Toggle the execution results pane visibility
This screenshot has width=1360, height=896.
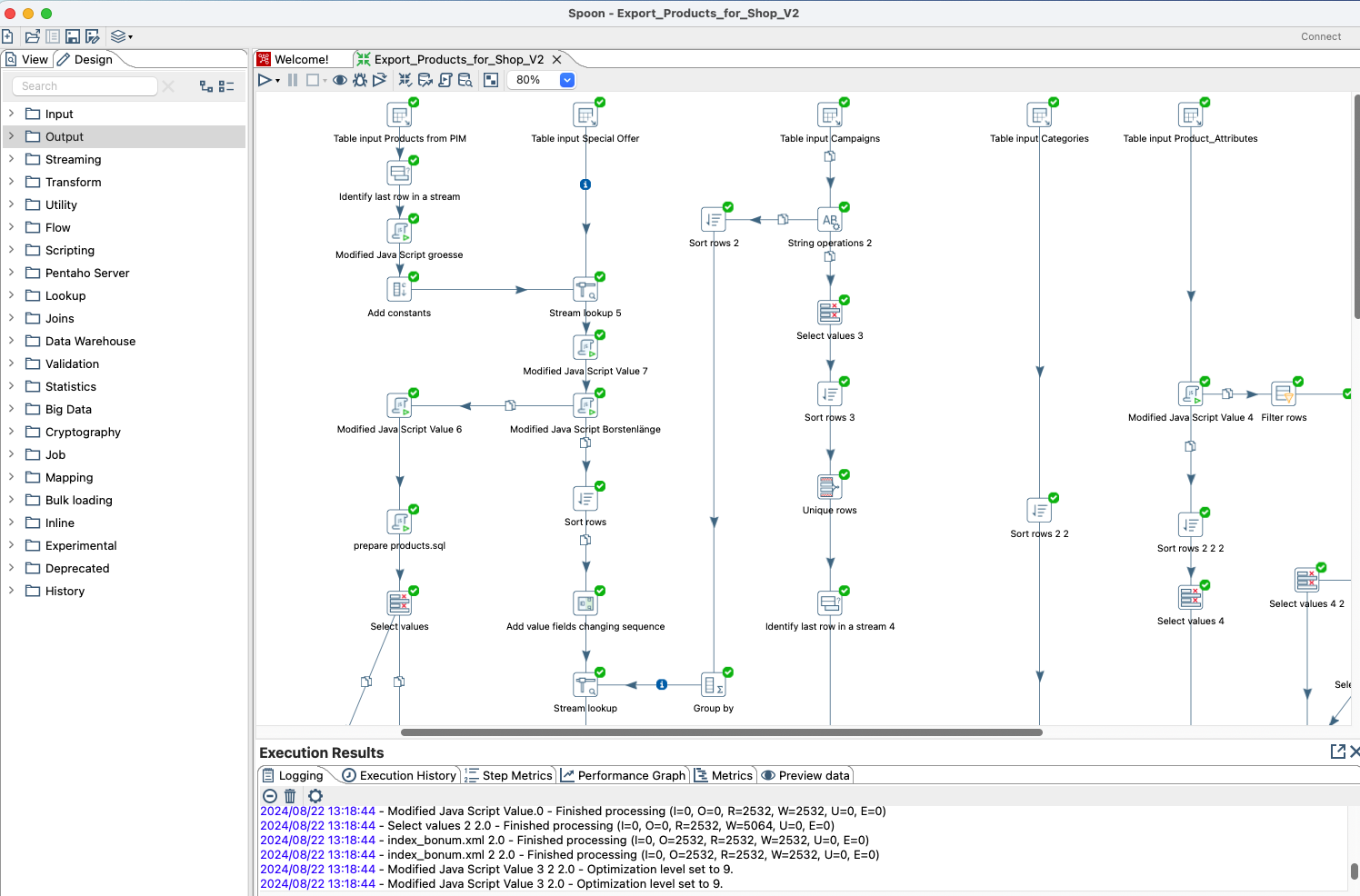pos(491,80)
